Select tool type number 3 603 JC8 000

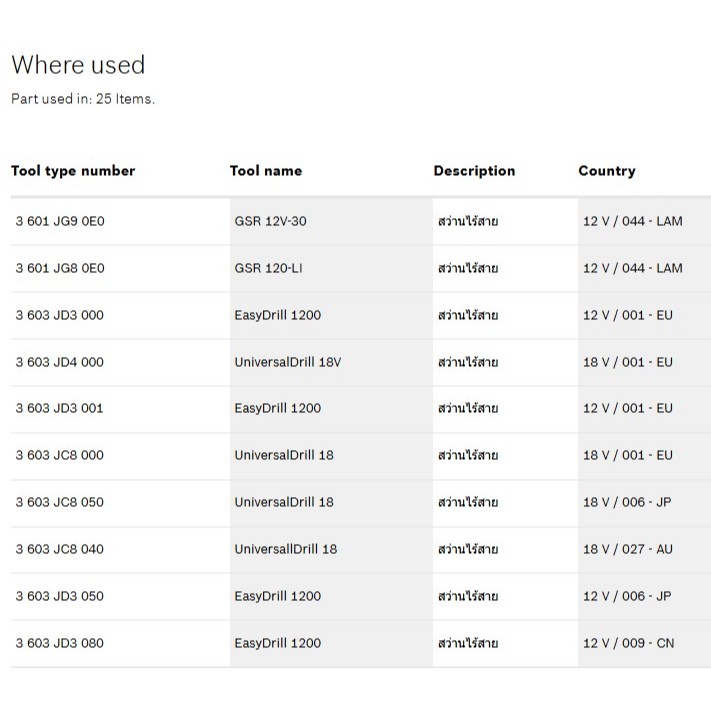click(60, 455)
